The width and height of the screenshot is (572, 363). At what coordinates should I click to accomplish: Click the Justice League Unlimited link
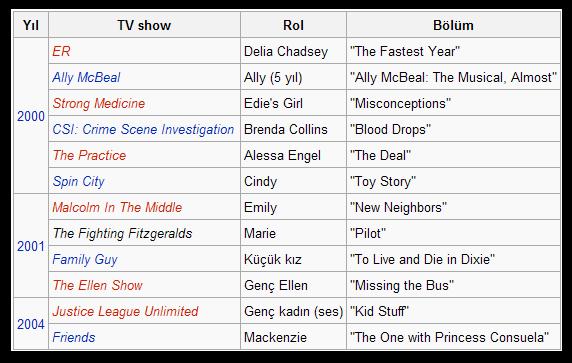coord(125,312)
